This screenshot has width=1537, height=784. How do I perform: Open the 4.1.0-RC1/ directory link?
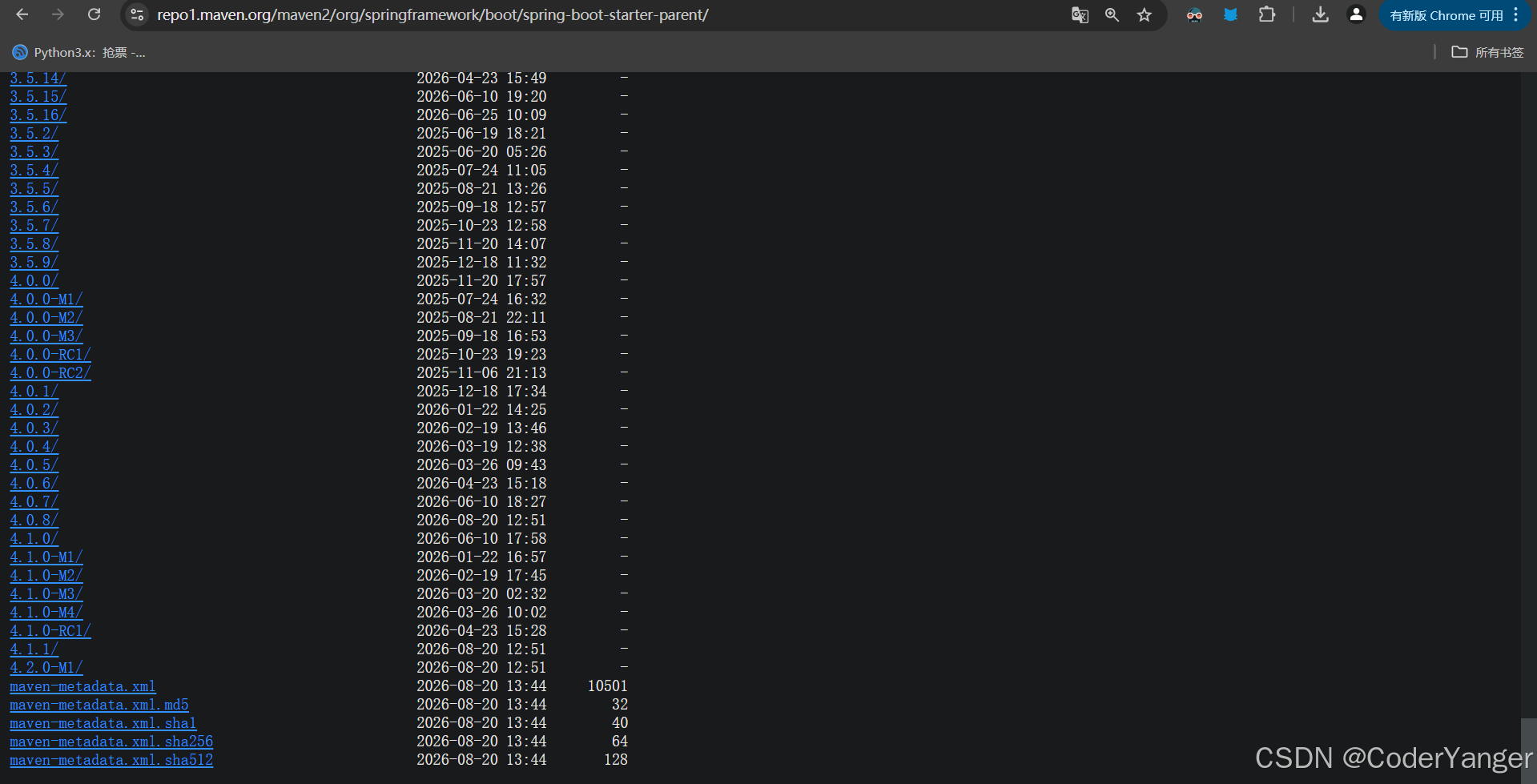pyautogui.click(x=50, y=630)
